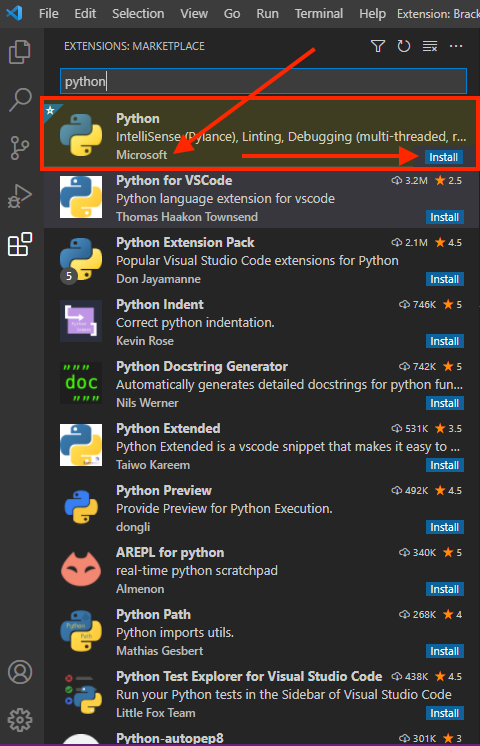Open the View menu

tap(194, 13)
